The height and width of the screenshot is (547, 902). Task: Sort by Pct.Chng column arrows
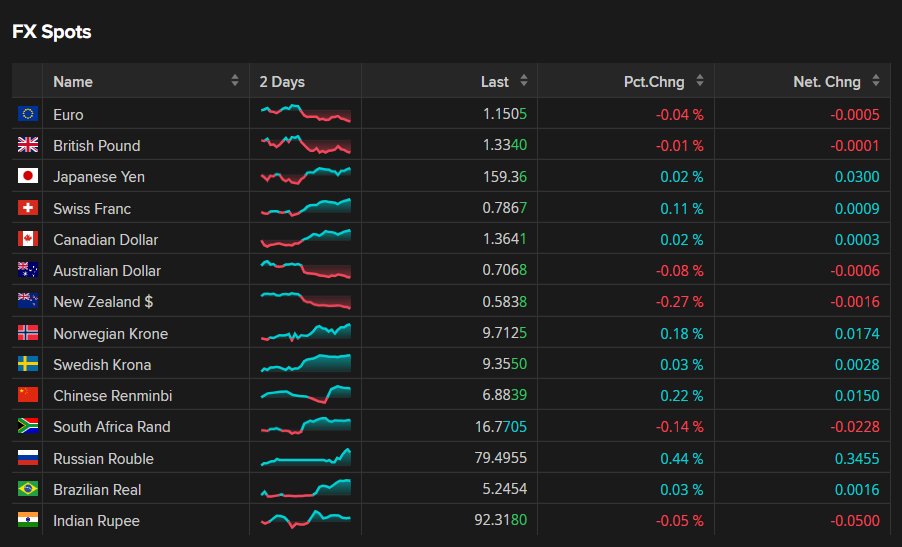coord(700,81)
